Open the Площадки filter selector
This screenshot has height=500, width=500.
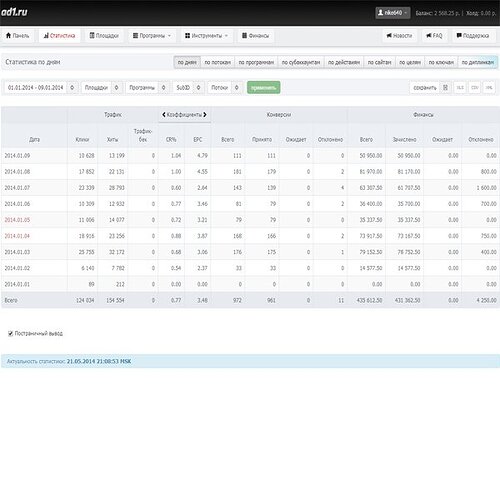pos(101,88)
